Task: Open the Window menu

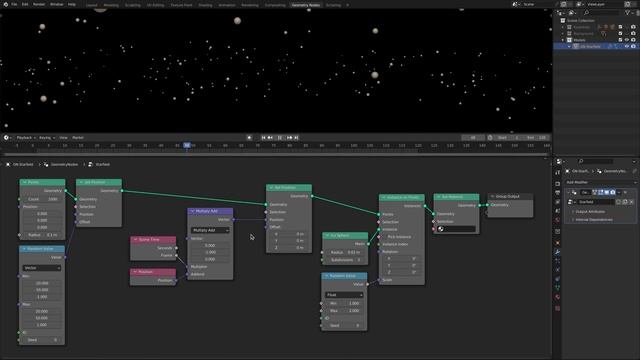Action: point(56,4)
